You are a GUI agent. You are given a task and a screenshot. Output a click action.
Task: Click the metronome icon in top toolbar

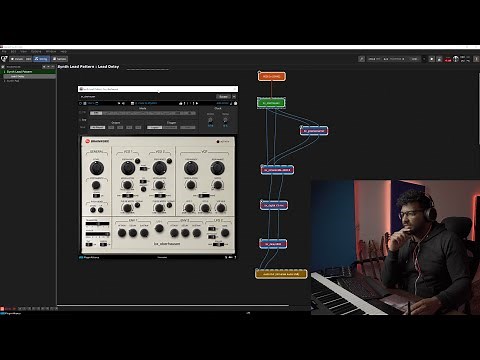pos(439,59)
